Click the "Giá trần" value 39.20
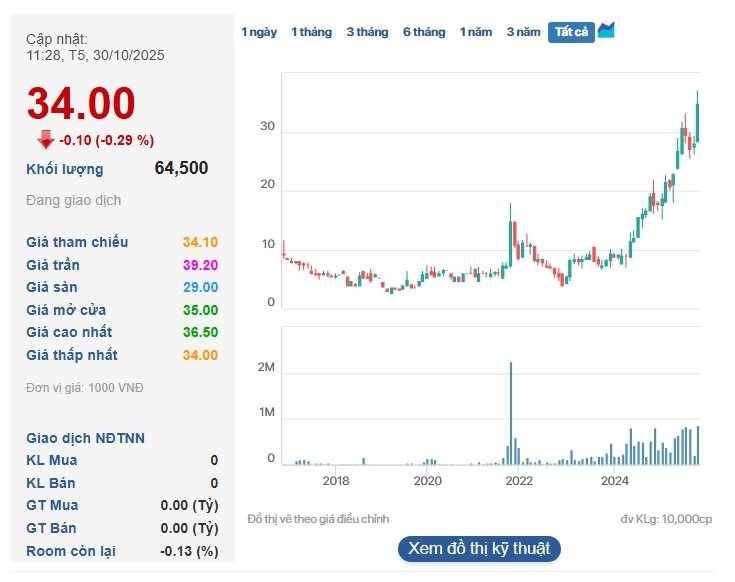The image size is (735, 582). (x=200, y=265)
